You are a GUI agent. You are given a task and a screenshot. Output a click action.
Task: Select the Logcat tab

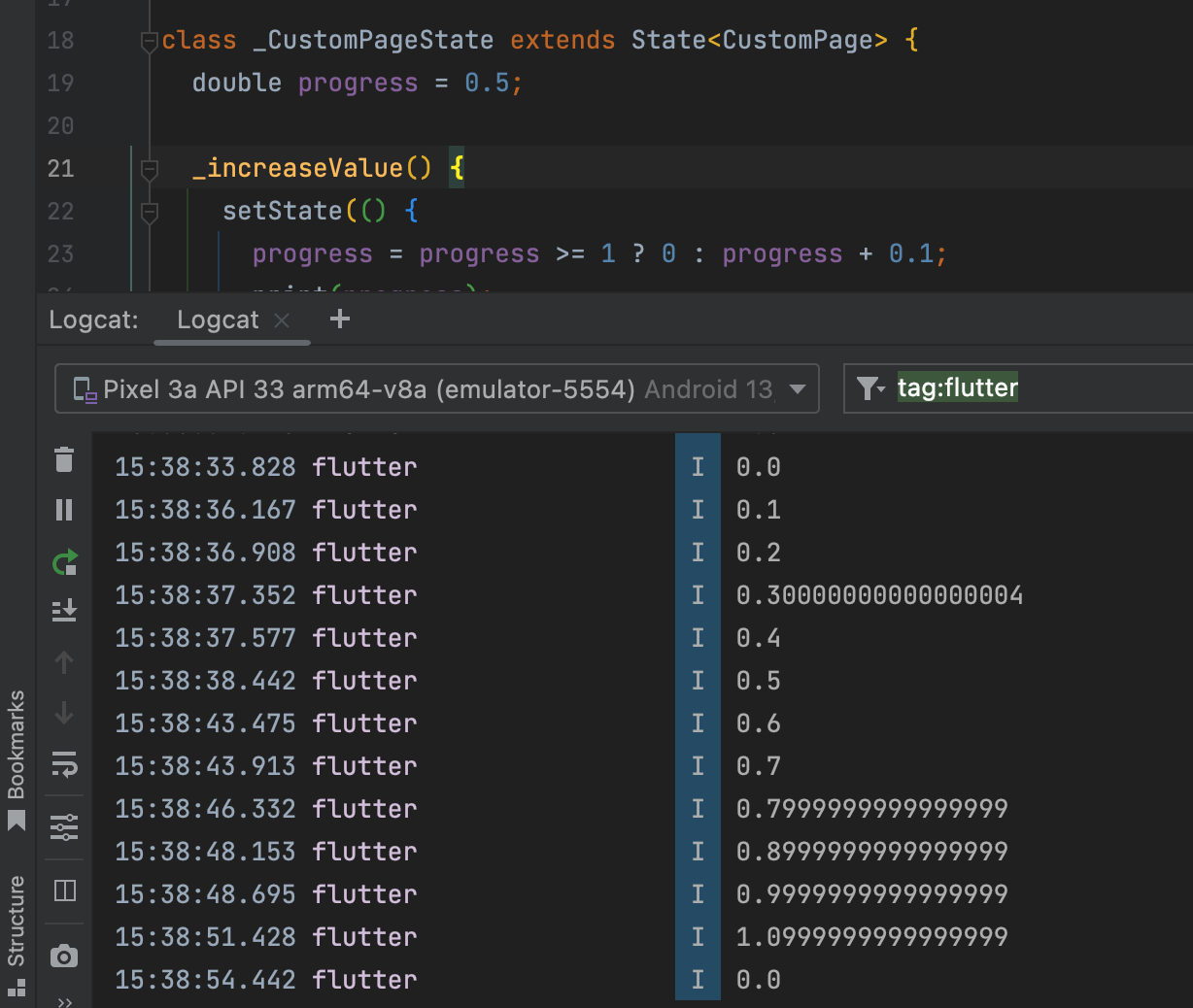218,320
